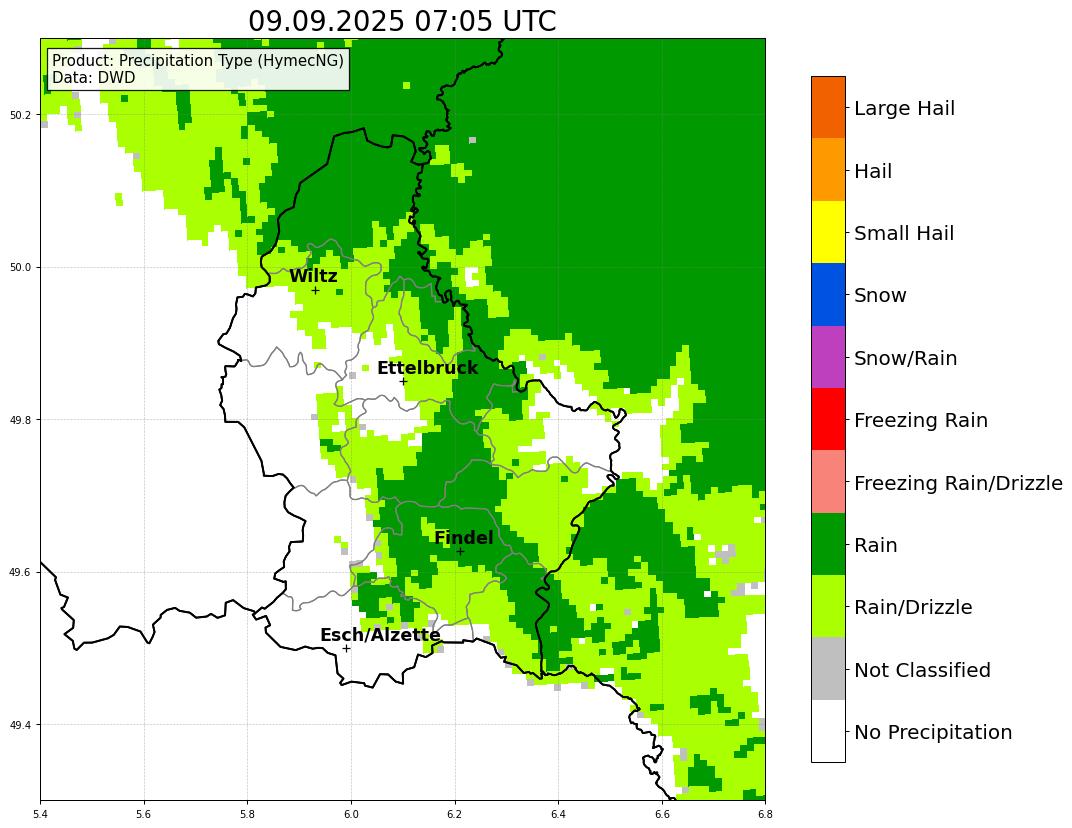
Task: Click the orange Hail legend swatch
Action: (828, 170)
